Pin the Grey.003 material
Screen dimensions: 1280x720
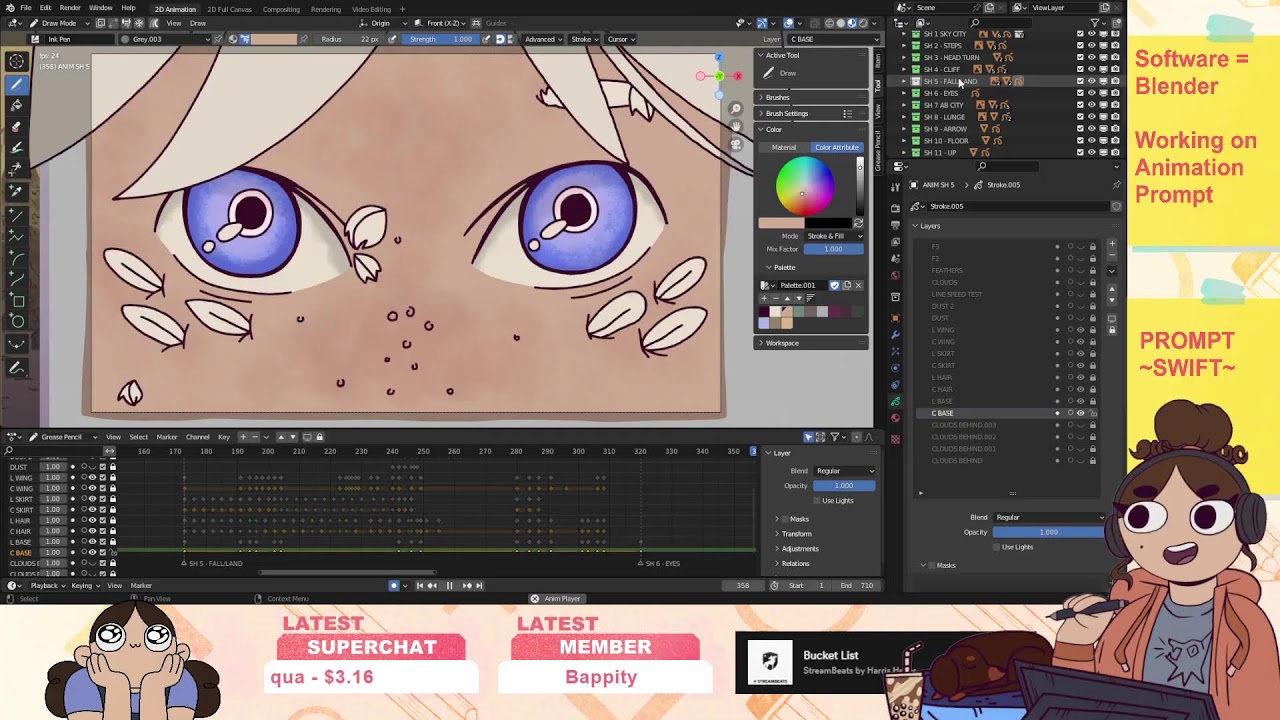[x=220, y=39]
